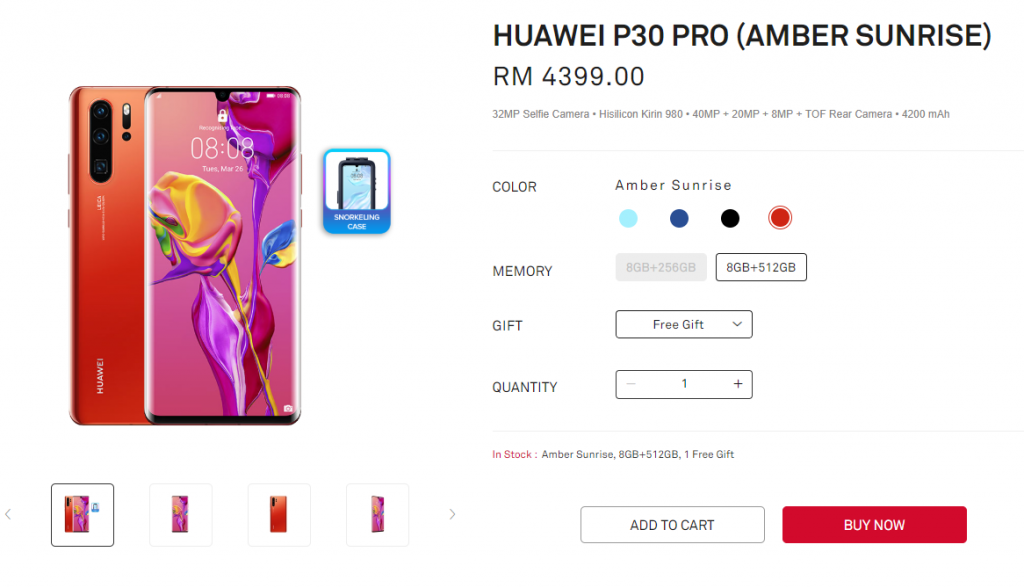Choose the Amber Sunrise red color swatch

tap(780, 218)
